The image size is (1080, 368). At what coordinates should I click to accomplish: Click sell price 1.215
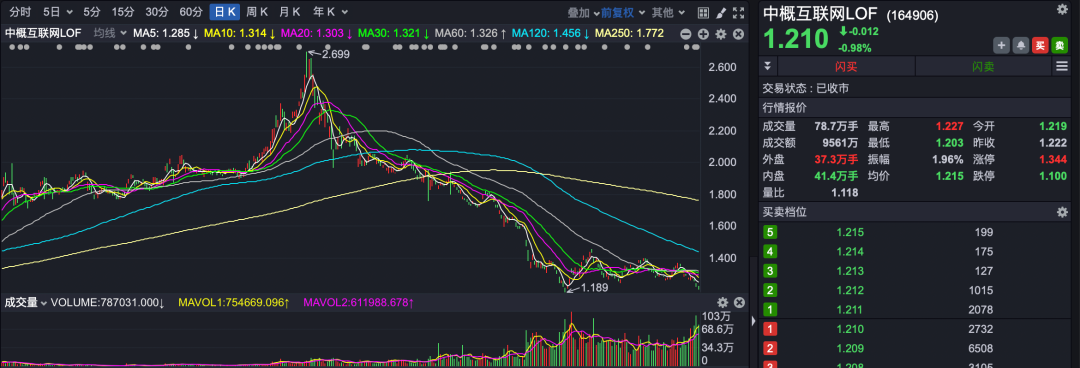tap(850, 232)
